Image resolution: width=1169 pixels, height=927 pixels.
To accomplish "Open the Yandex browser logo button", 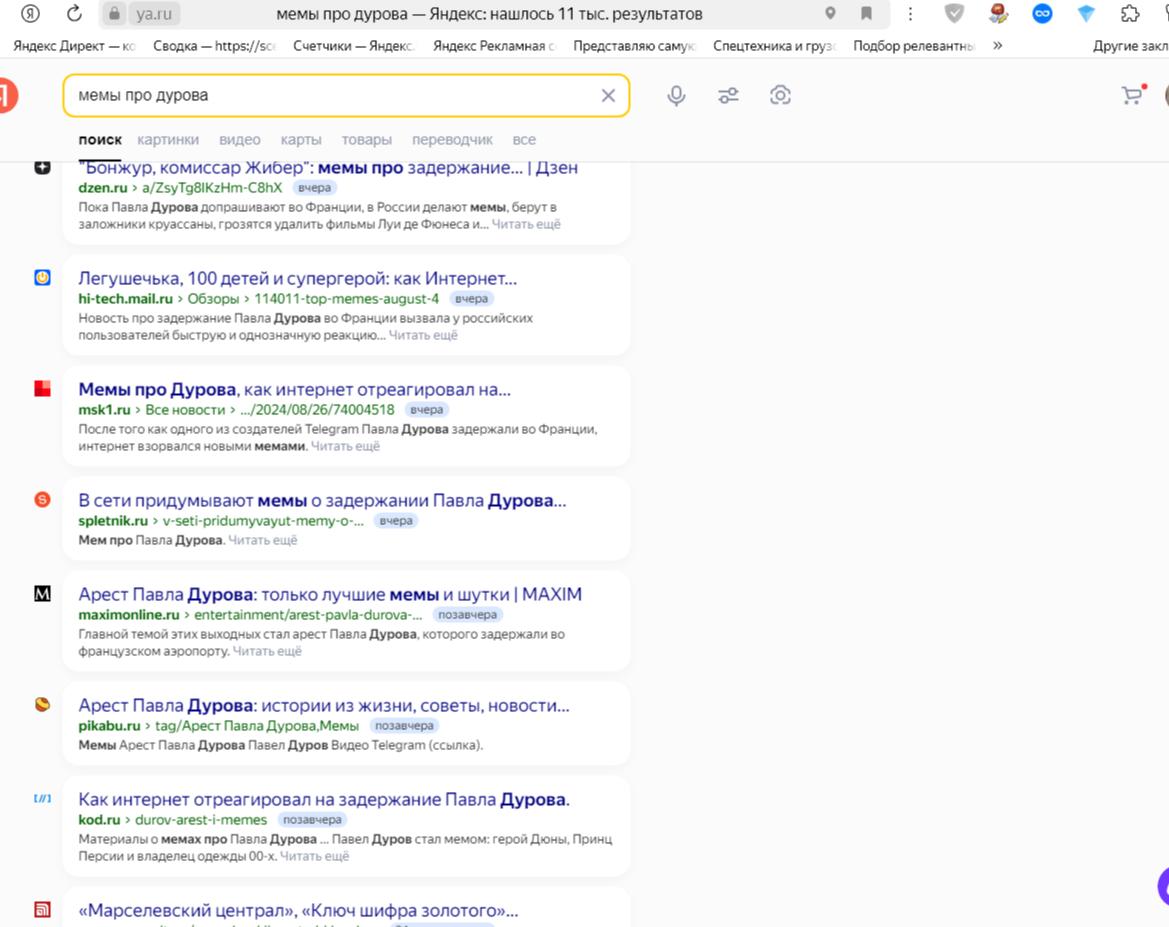I will coord(30,13).
